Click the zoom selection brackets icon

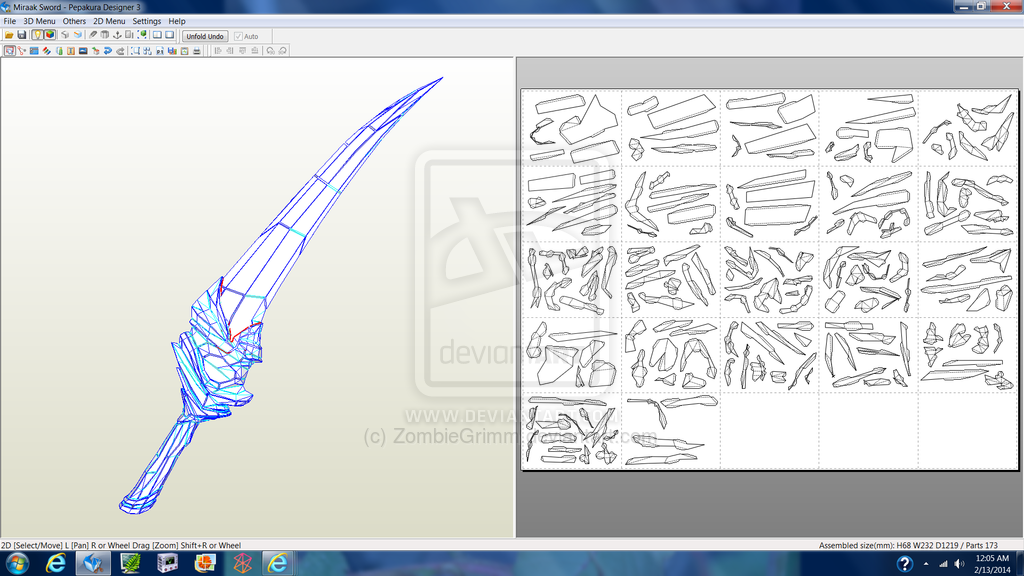135,50
